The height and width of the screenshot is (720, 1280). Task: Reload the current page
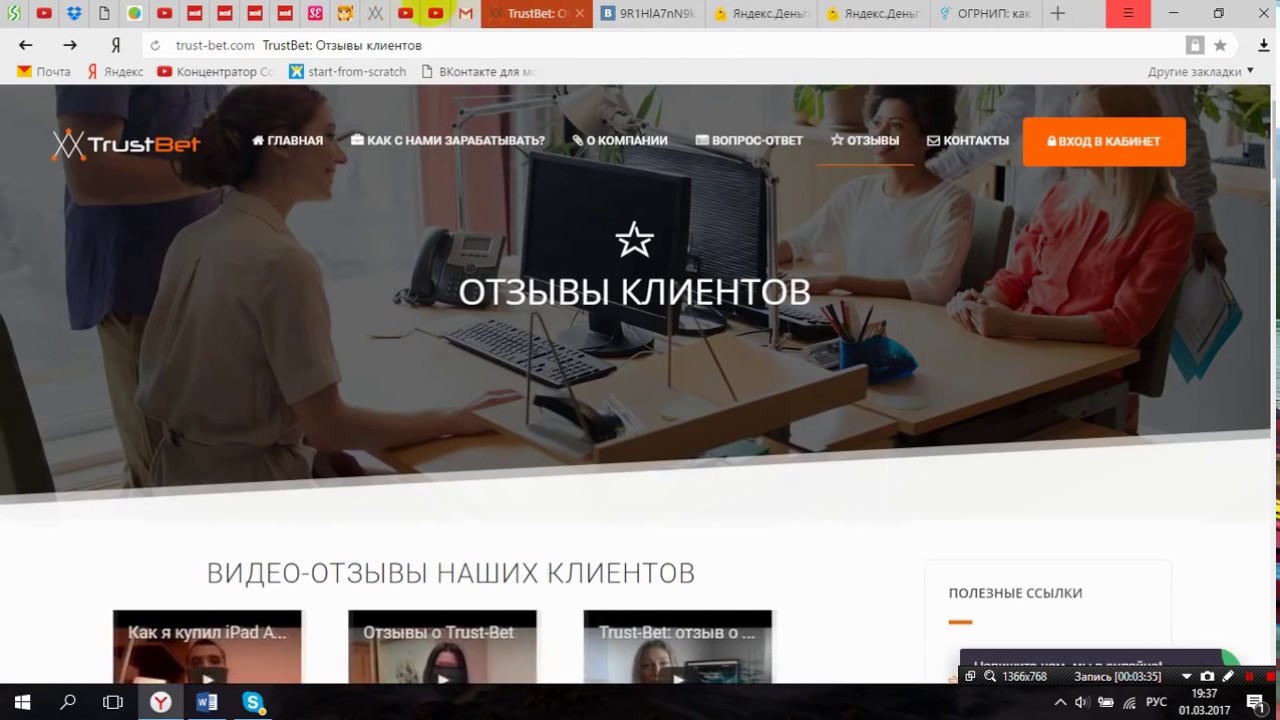(x=155, y=45)
